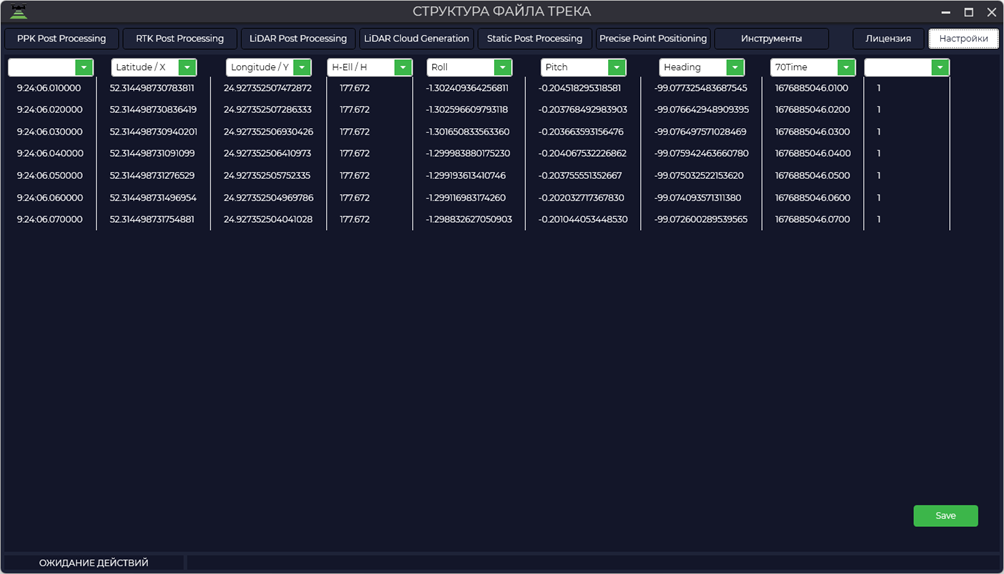This screenshot has width=1004, height=574.
Task: Click heading value -99.076497571028469
Action: point(700,132)
